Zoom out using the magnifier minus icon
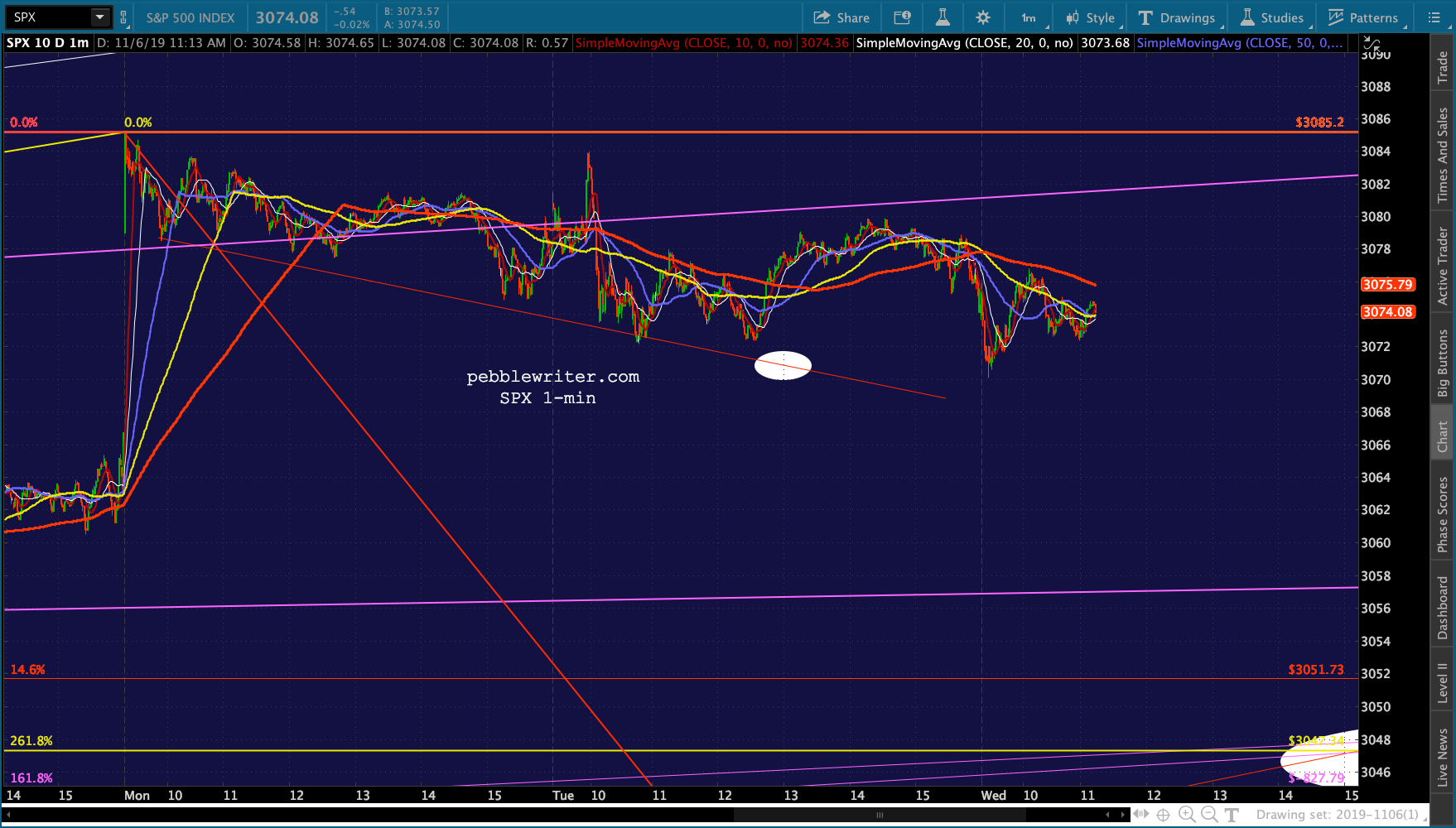The image size is (1456, 828). (x=1209, y=815)
